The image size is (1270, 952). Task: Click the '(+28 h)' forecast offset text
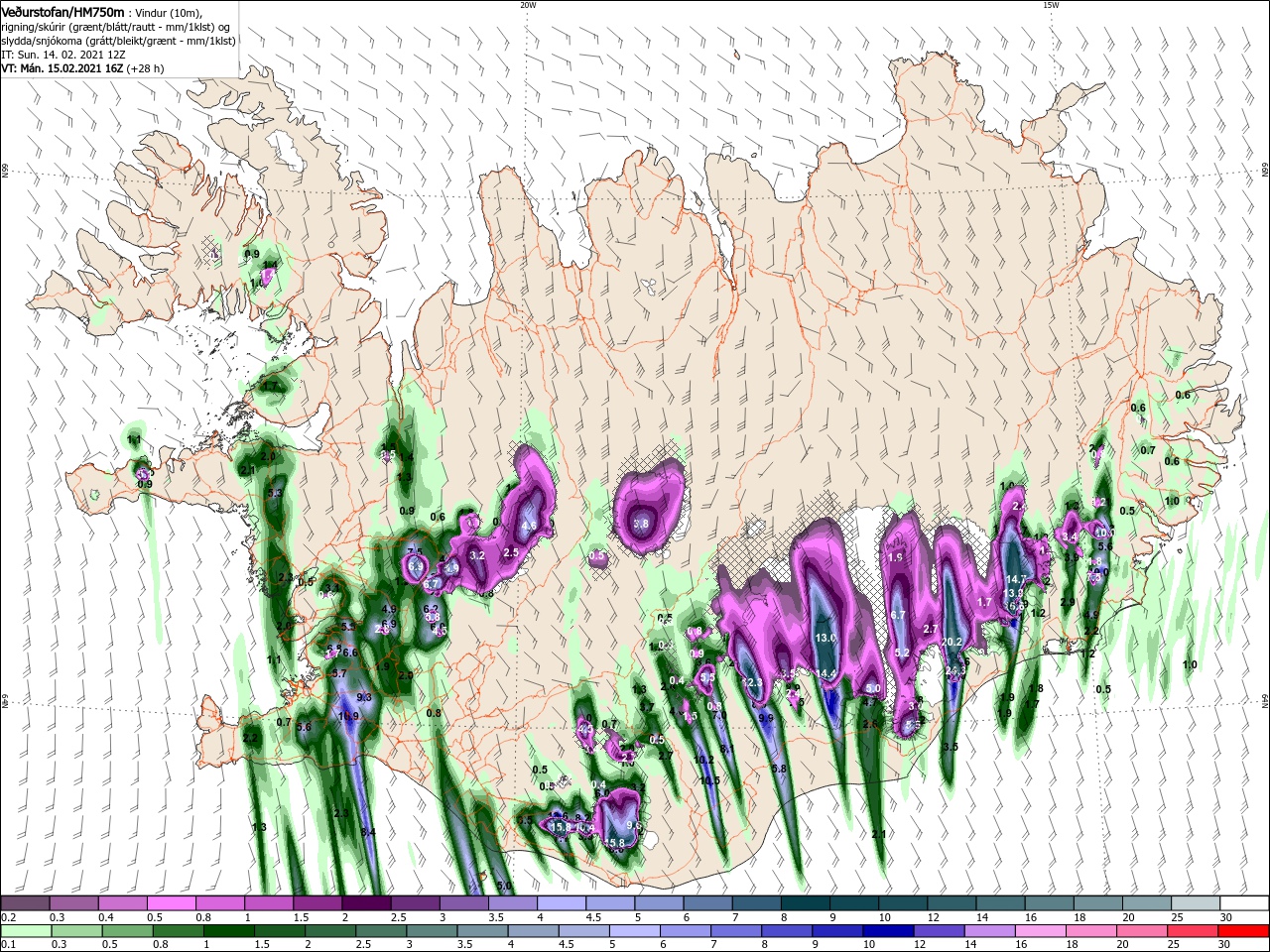[145, 68]
